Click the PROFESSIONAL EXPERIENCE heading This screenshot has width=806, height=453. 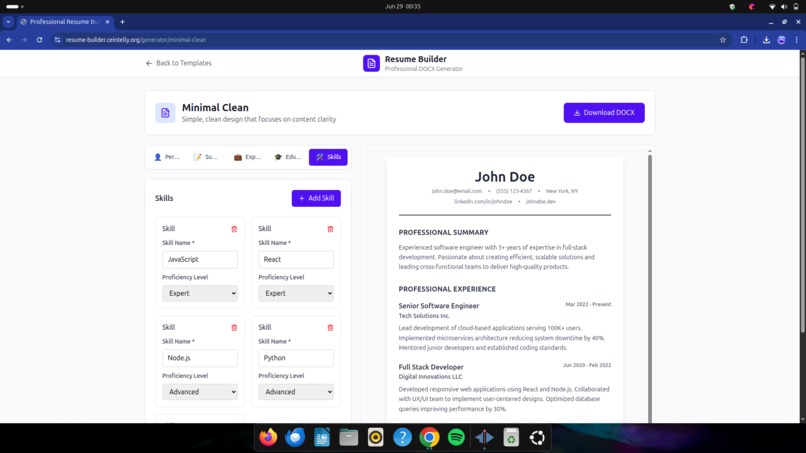pyautogui.click(x=447, y=289)
